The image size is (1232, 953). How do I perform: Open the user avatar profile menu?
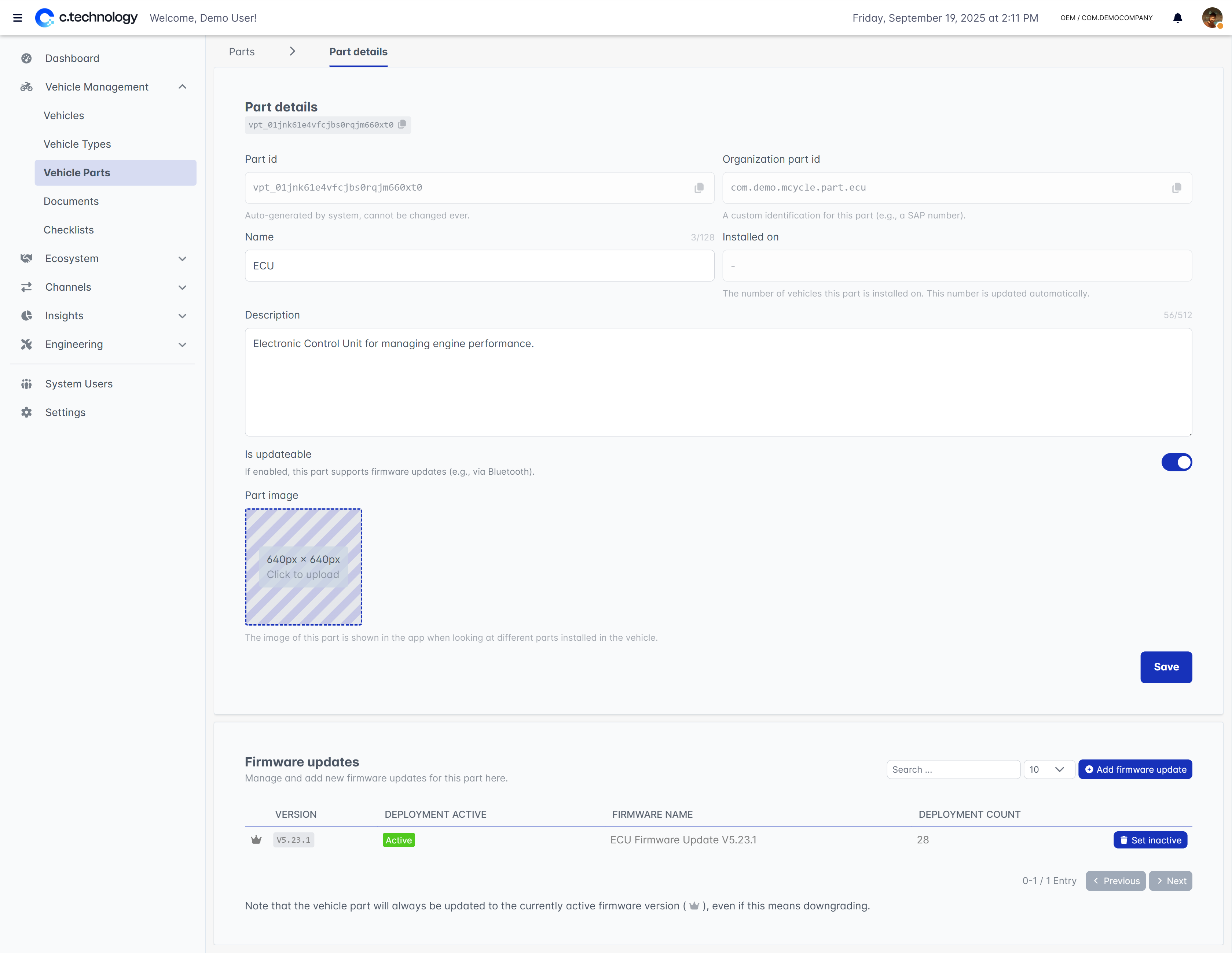[1212, 18]
